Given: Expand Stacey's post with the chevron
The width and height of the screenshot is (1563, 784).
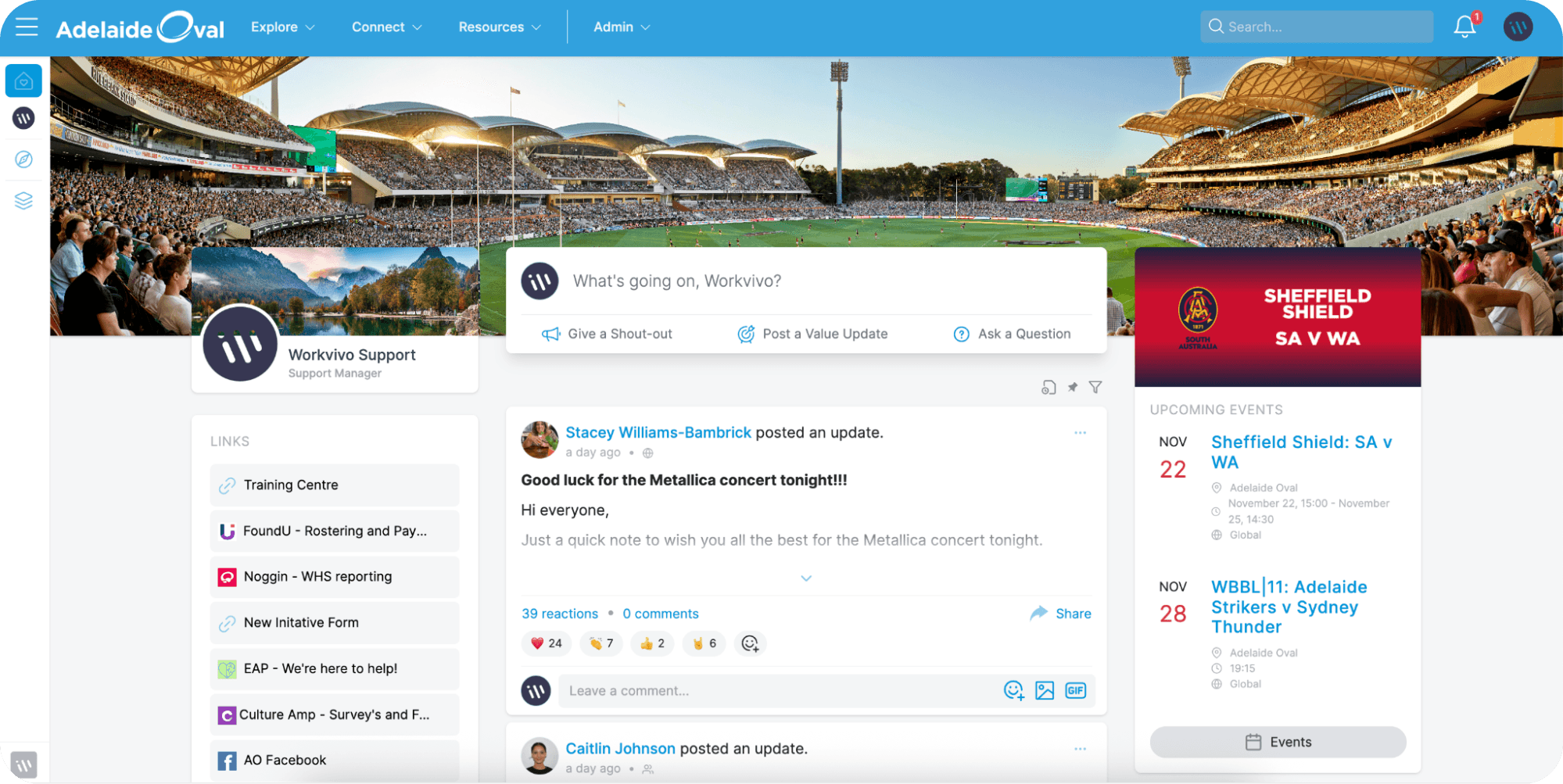Looking at the screenshot, I should click(x=806, y=578).
